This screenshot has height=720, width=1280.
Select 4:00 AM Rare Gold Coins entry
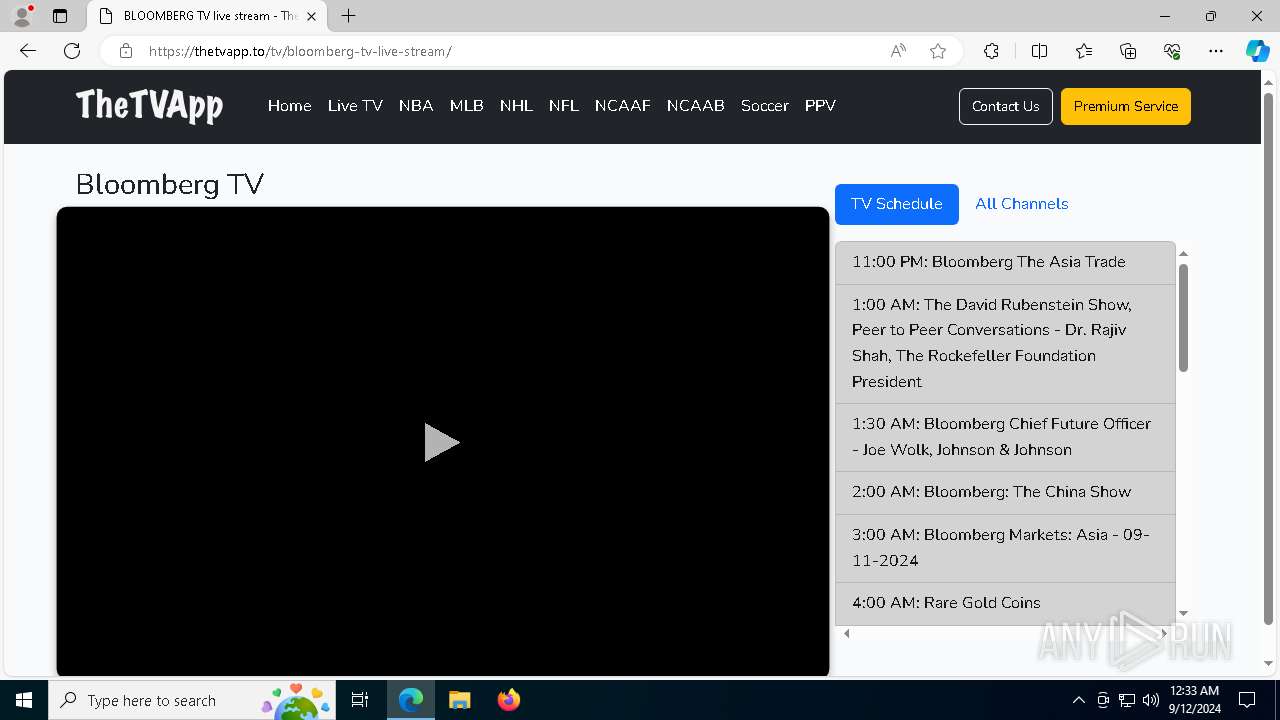pyautogui.click(x=1005, y=603)
